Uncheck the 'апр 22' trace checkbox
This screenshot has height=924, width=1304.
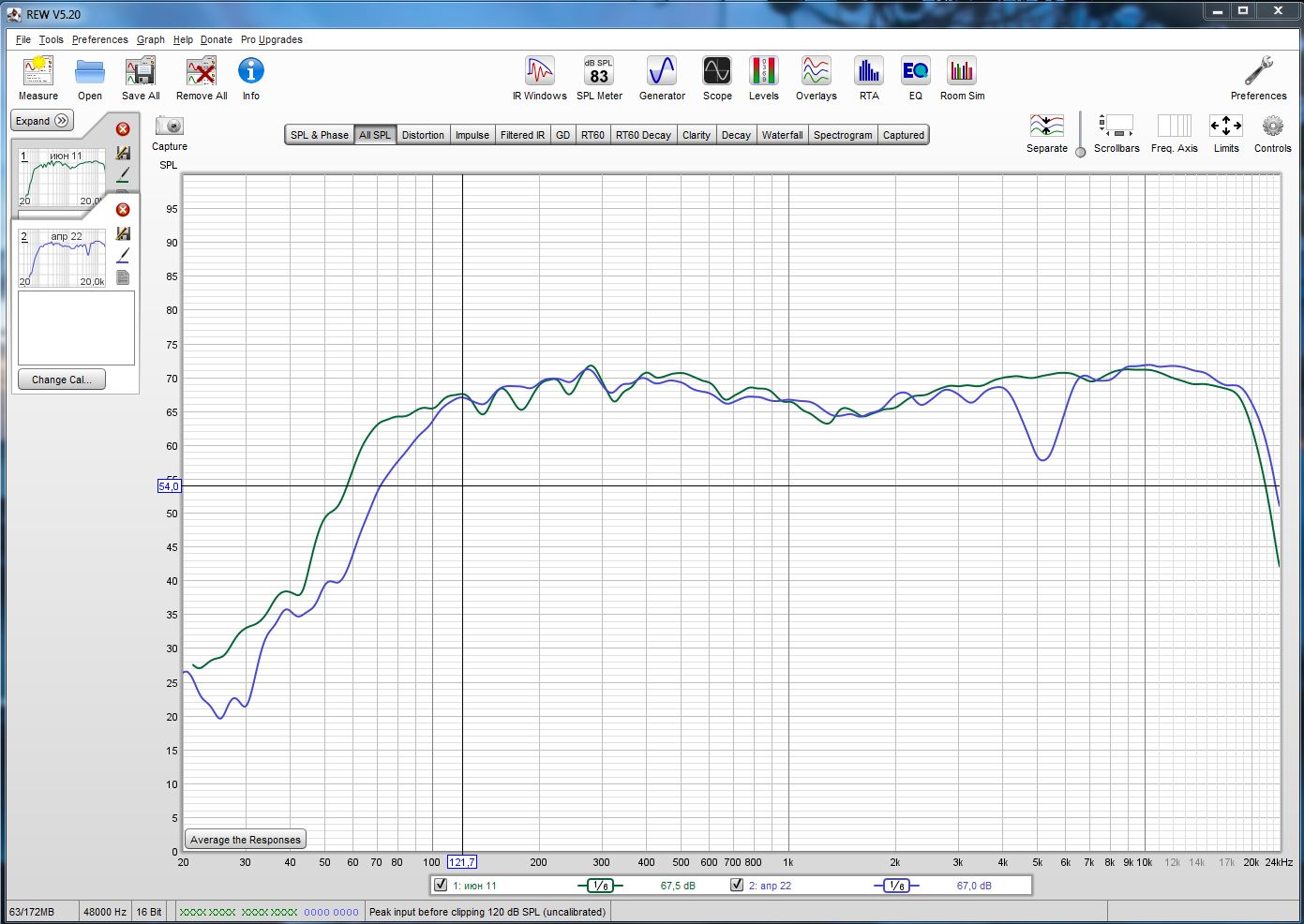click(x=737, y=885)
